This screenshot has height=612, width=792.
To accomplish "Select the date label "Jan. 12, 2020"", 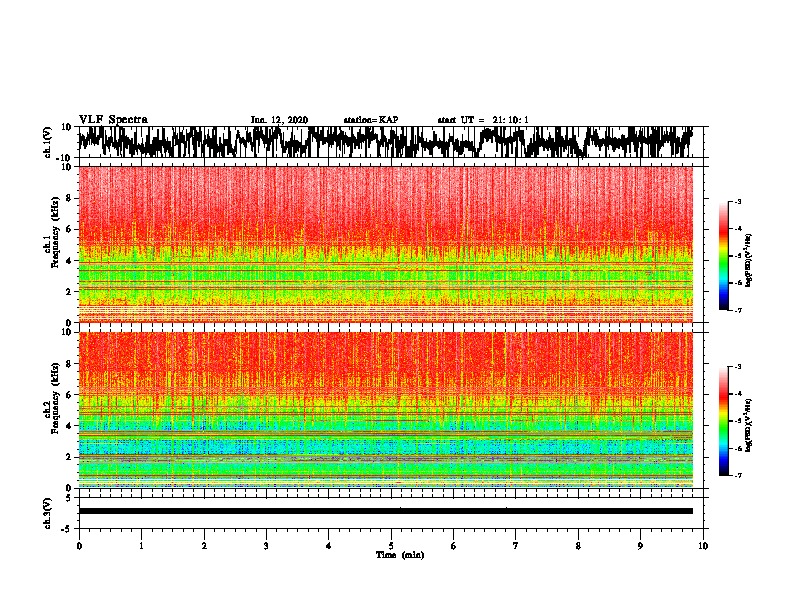I will coord(279,120).
